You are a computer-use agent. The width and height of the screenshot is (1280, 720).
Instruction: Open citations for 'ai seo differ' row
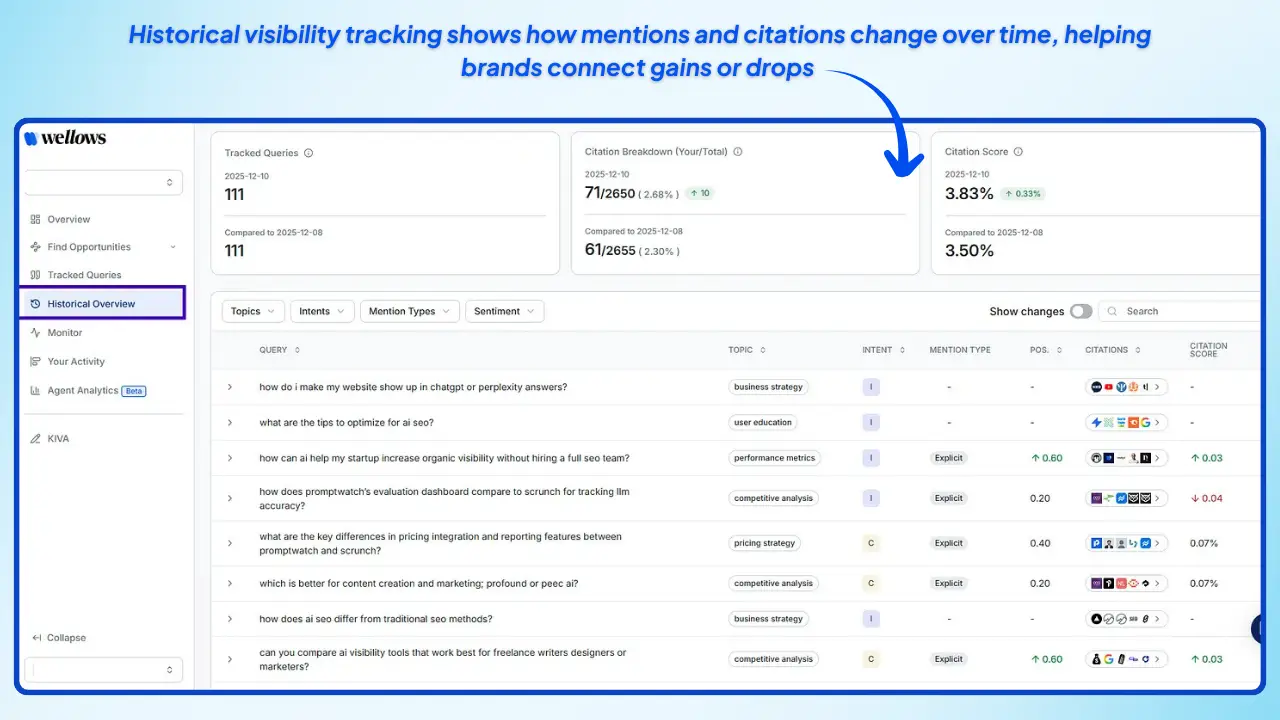click(1127, 619)
